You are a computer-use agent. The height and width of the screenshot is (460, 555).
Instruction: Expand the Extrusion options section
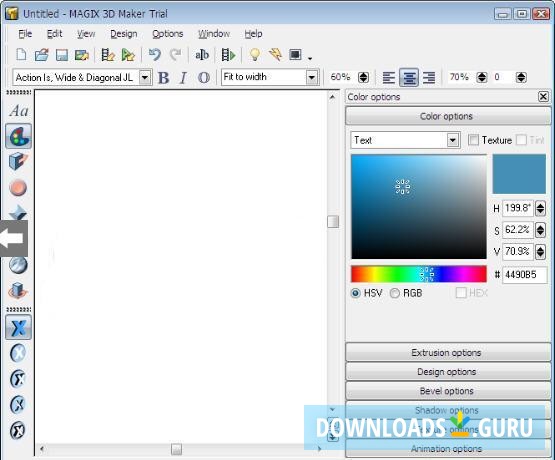click(x=448, y=352)
